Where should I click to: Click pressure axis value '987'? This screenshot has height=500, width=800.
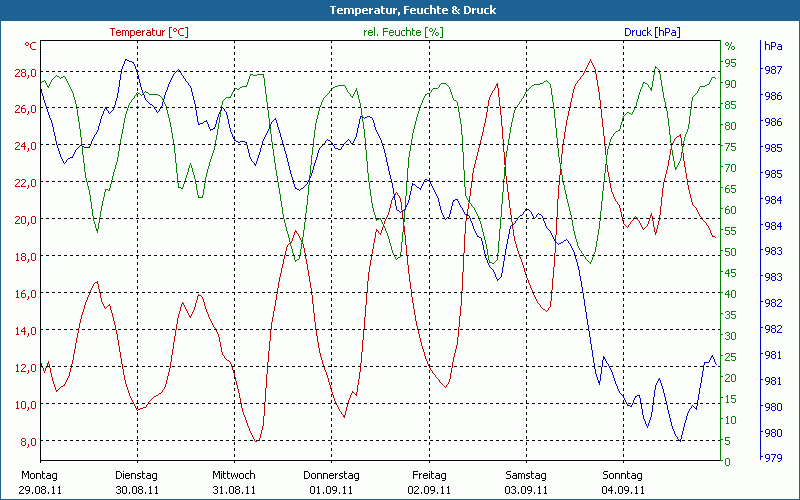click(773, 70)
